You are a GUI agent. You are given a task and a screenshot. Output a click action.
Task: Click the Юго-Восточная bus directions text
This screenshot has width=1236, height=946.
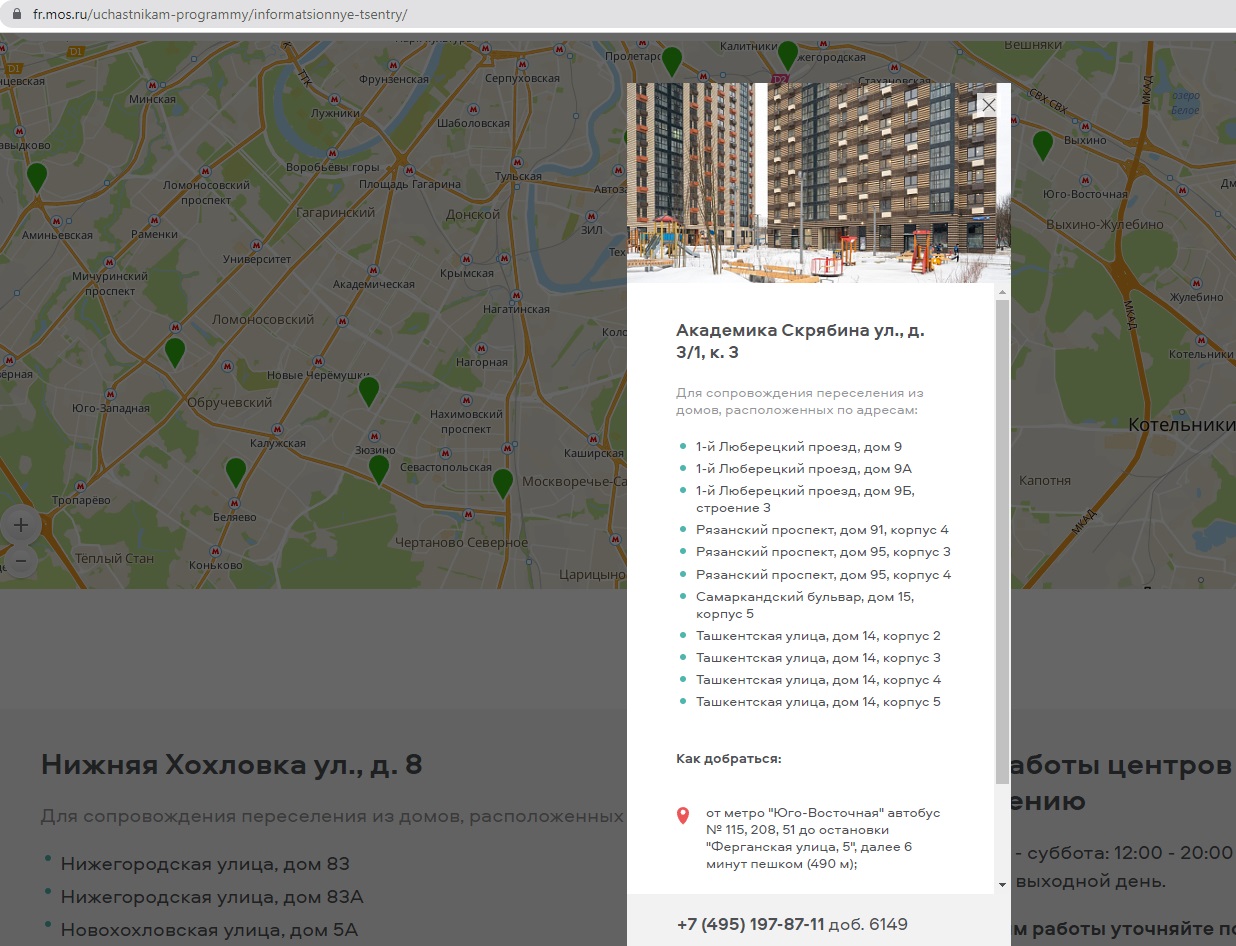pos(823,839)
